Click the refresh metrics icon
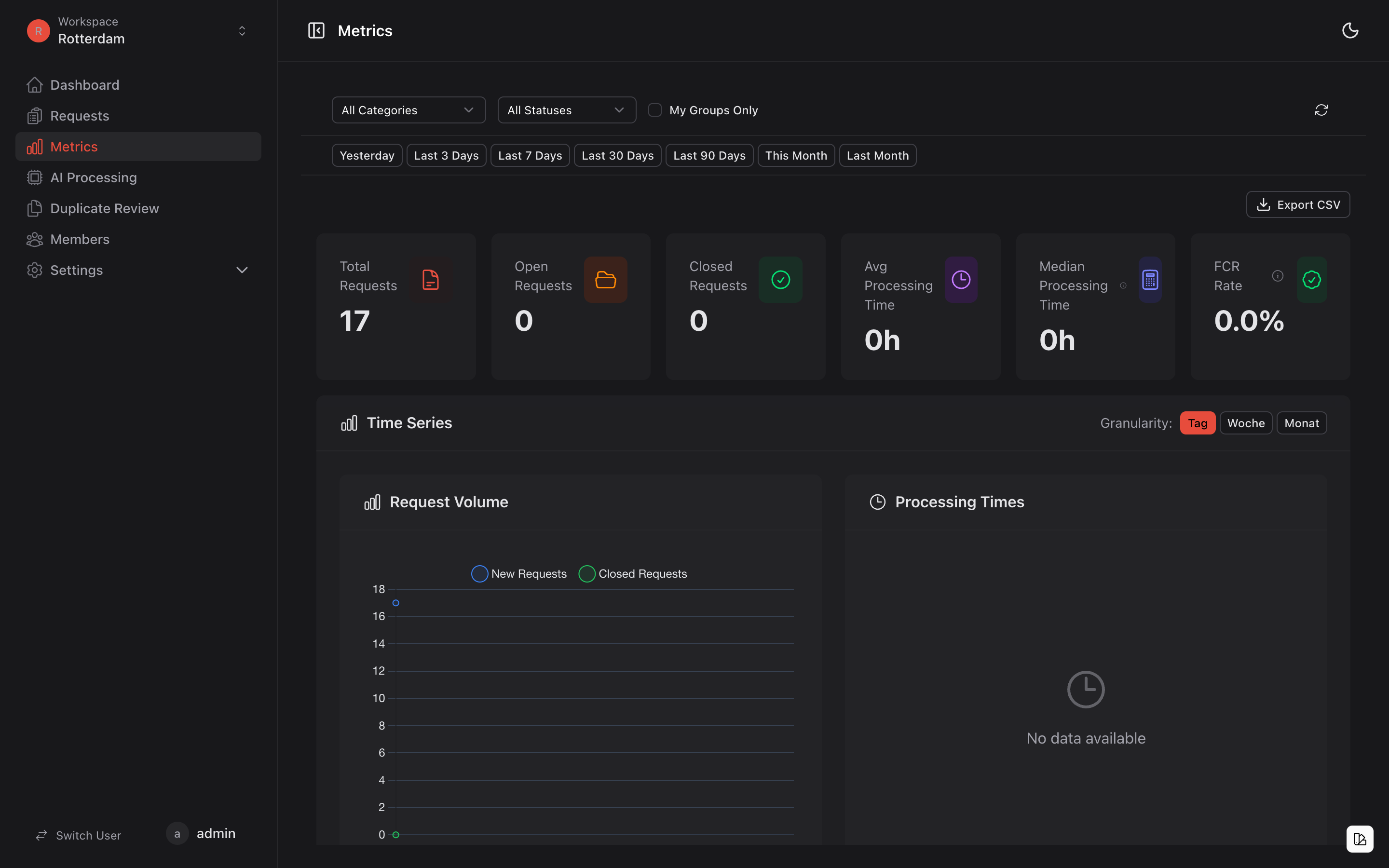The width and height of the screenshot is (1389, 868). (1321, 109)
